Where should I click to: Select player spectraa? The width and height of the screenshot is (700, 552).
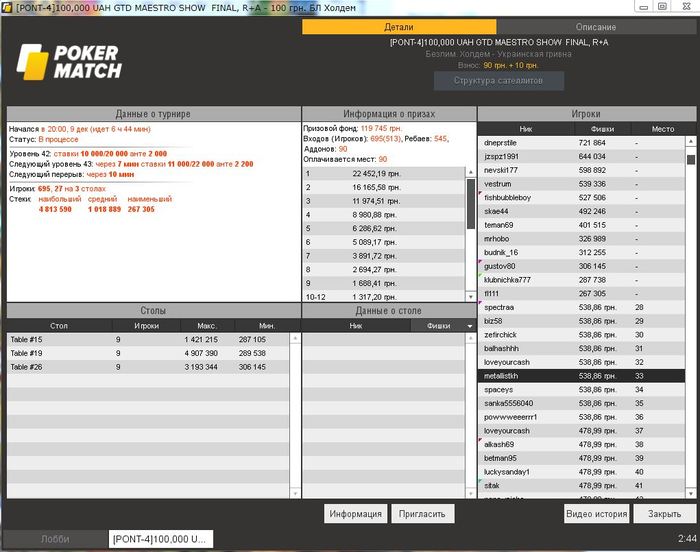pyautogui.click(x=581, y=307)
